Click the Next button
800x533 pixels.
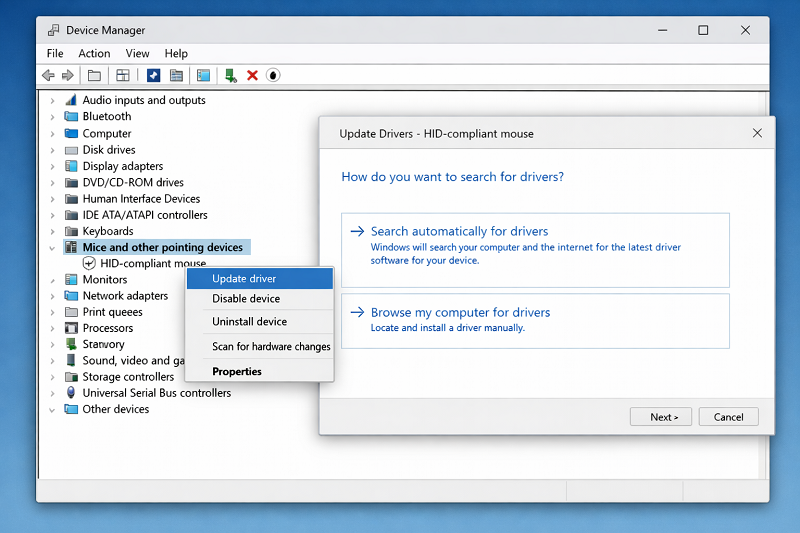[661, 417]
